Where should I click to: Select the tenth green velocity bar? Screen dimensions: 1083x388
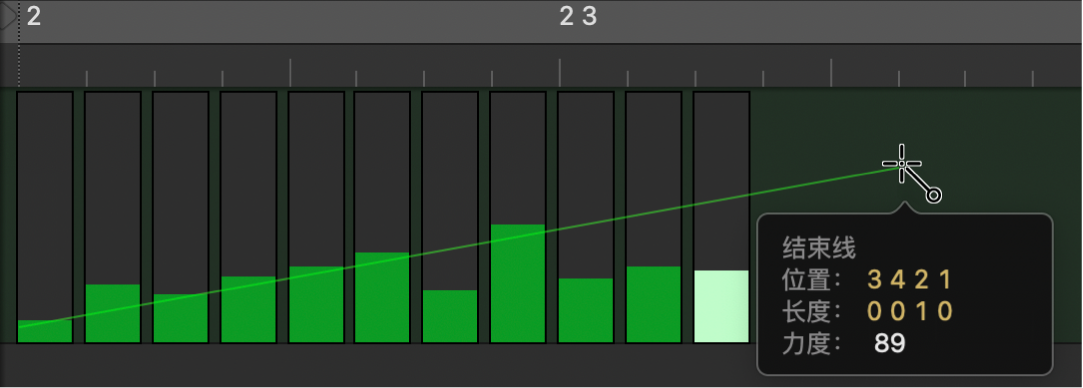(653, 304)
